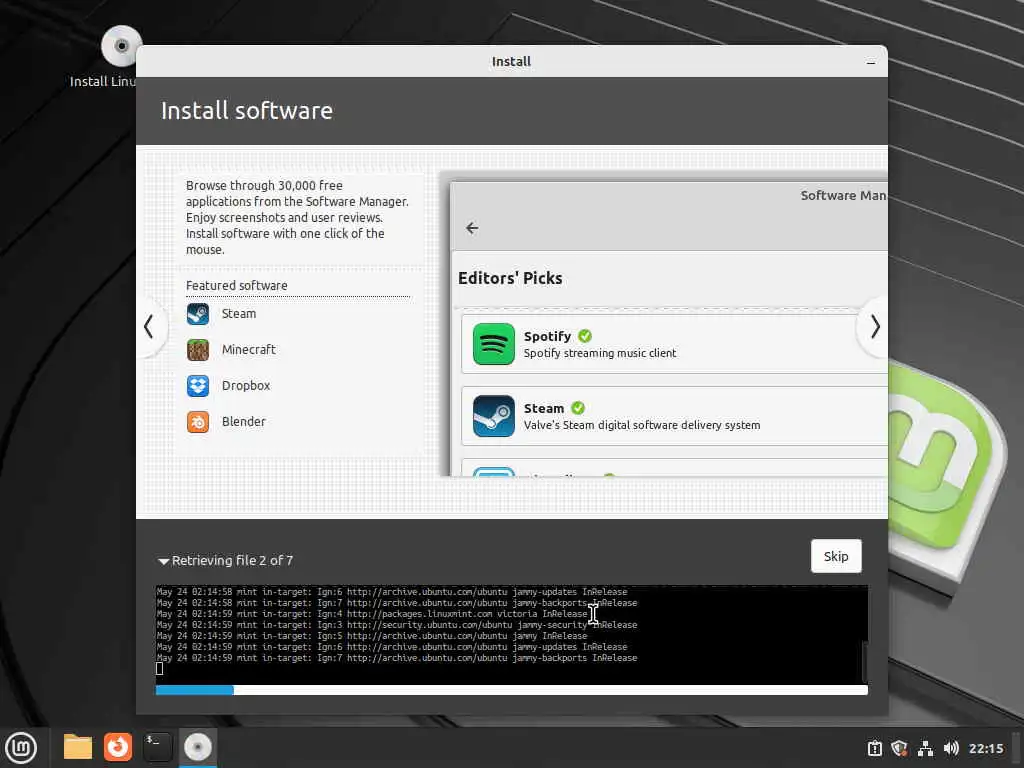Screen dimensions: 1024x768
Task: Click the Minecraft icon in Featured software
Action: pyautogui.click(x=198, y=350)
